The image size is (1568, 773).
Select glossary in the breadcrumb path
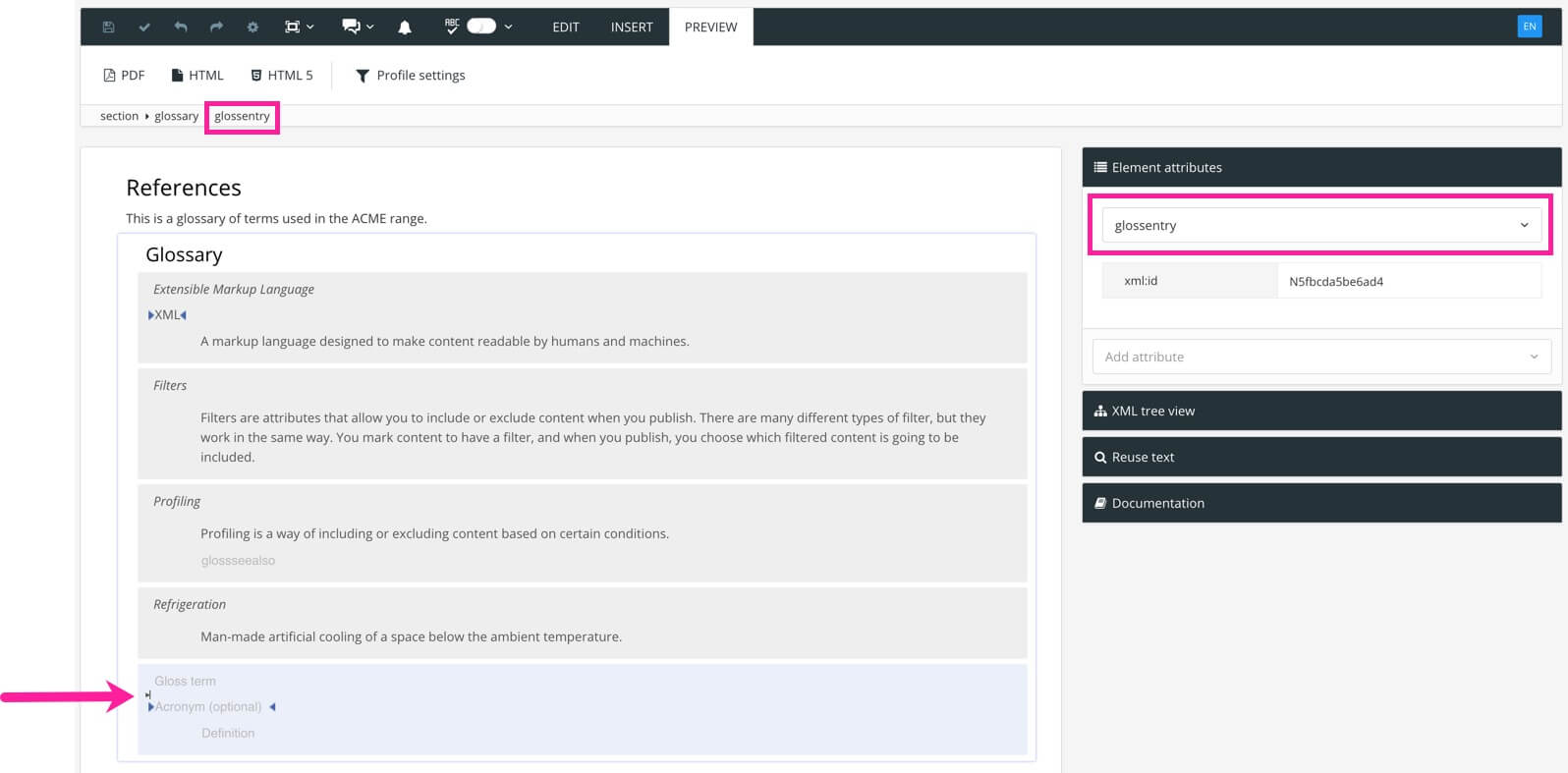click(176, 116)
